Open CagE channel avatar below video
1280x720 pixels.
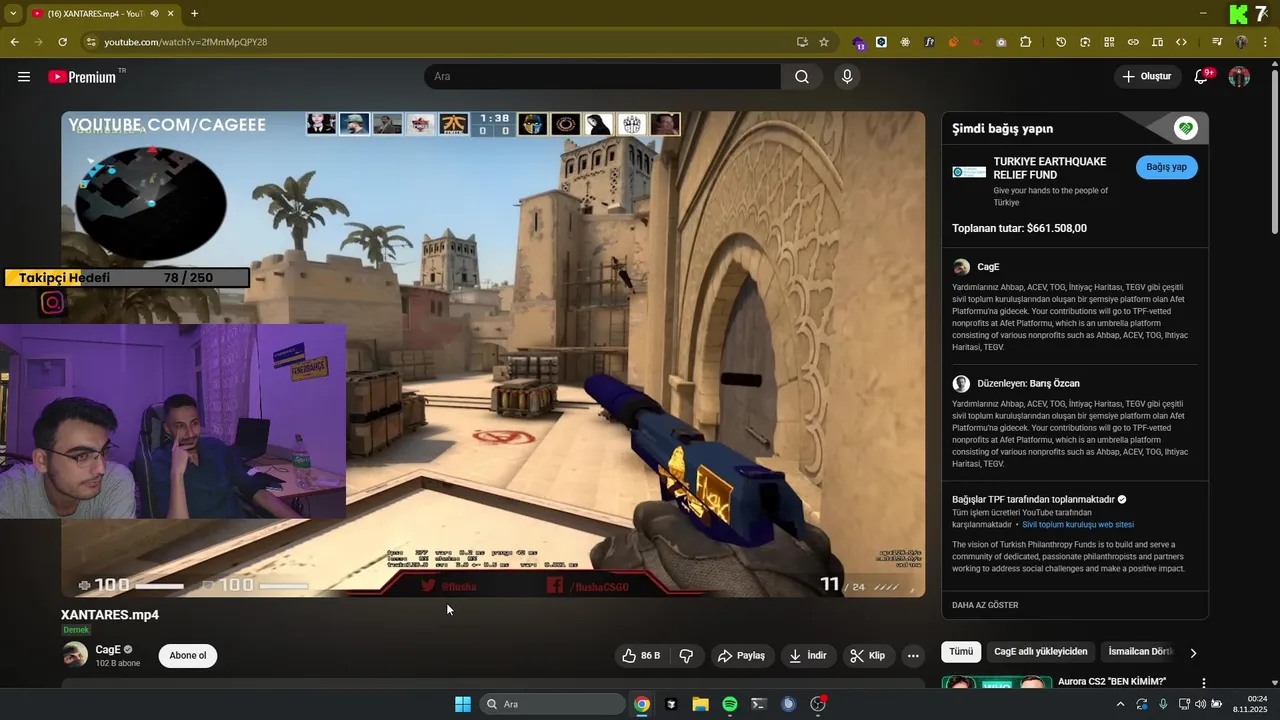click(x=75, y=655)
